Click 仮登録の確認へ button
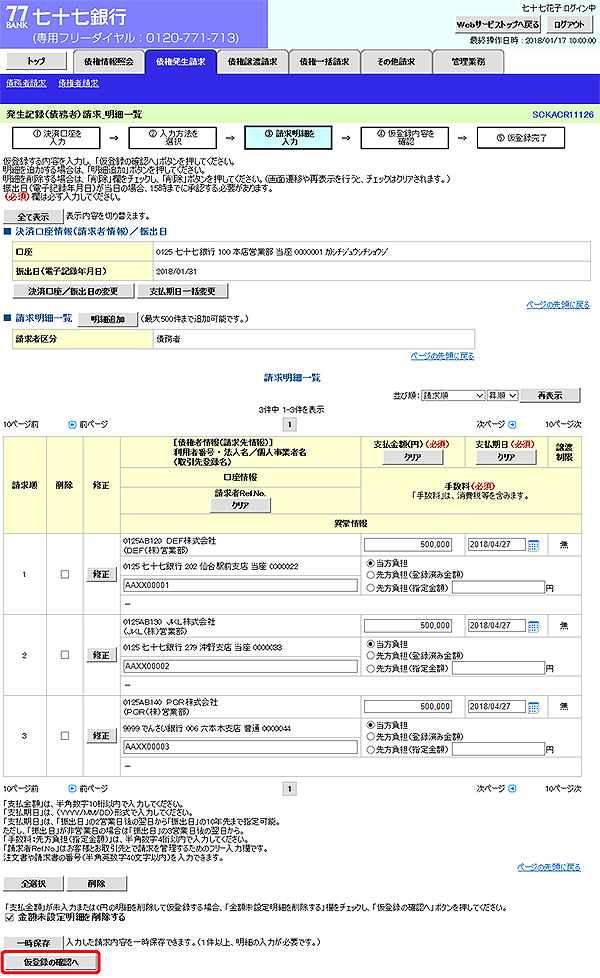 click(x=51, y=962)
